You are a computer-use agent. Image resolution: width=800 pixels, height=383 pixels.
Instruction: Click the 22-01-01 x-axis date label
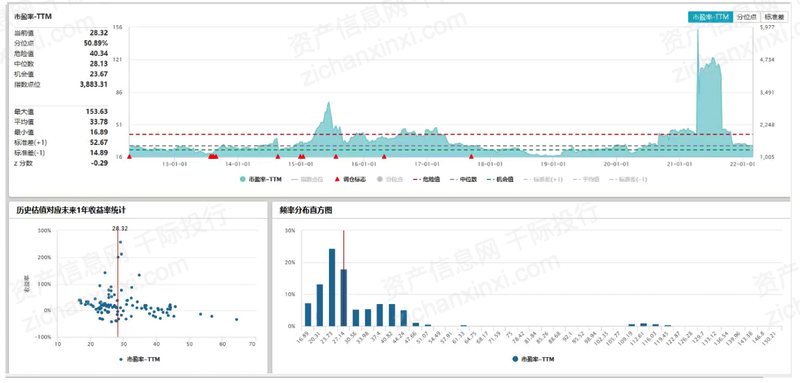(x=742, y=164)
